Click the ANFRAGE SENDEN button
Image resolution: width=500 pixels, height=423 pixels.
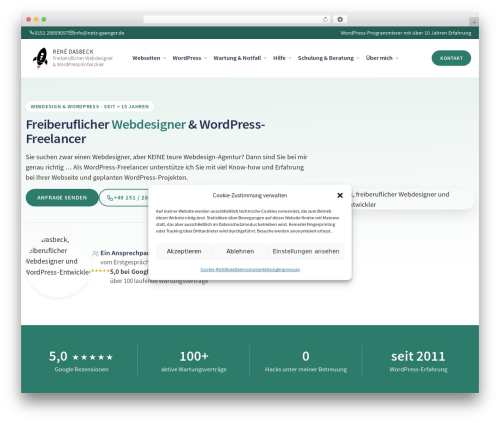62,198
